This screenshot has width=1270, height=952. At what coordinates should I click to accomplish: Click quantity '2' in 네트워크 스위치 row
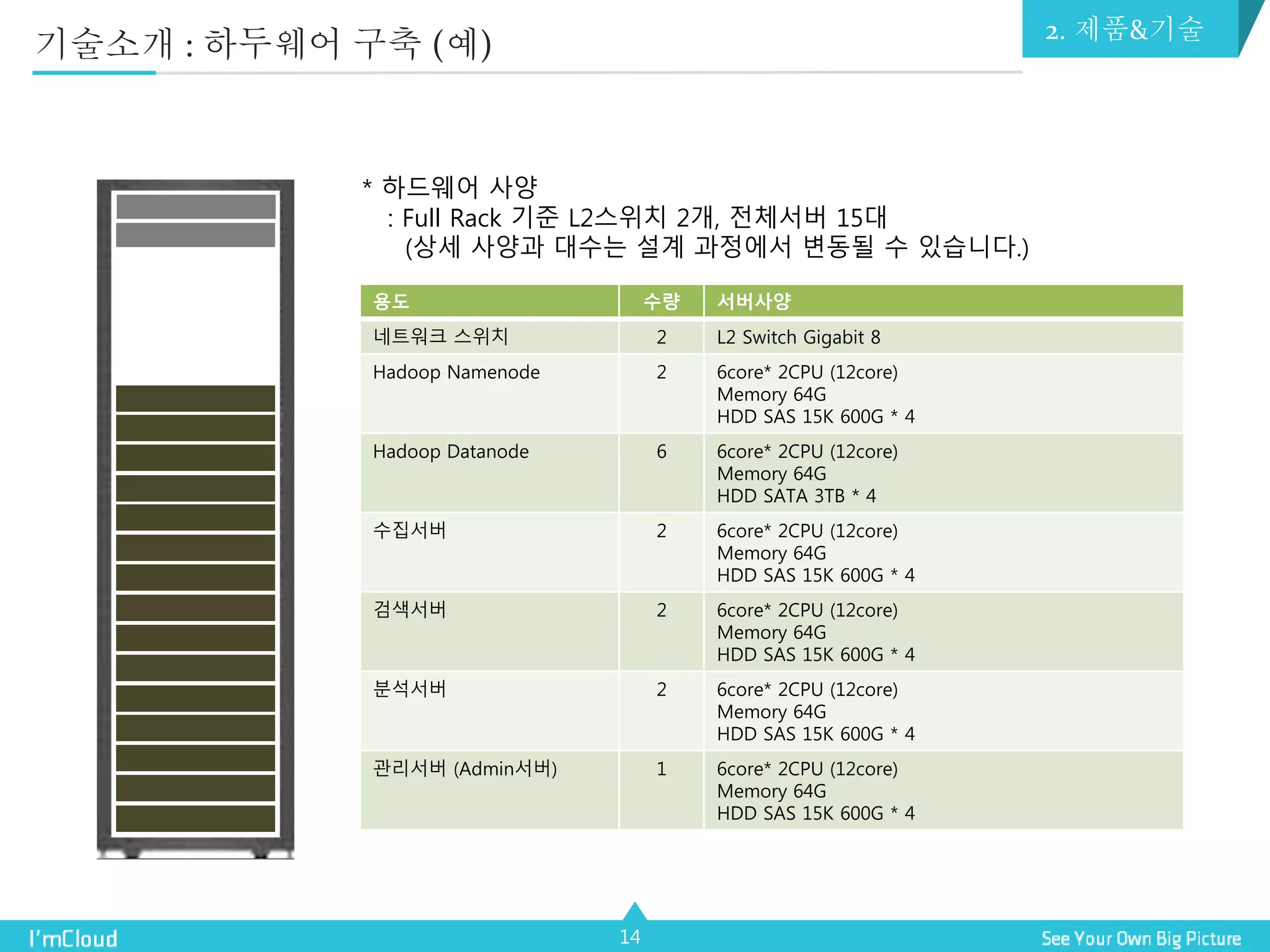point(661,337)
